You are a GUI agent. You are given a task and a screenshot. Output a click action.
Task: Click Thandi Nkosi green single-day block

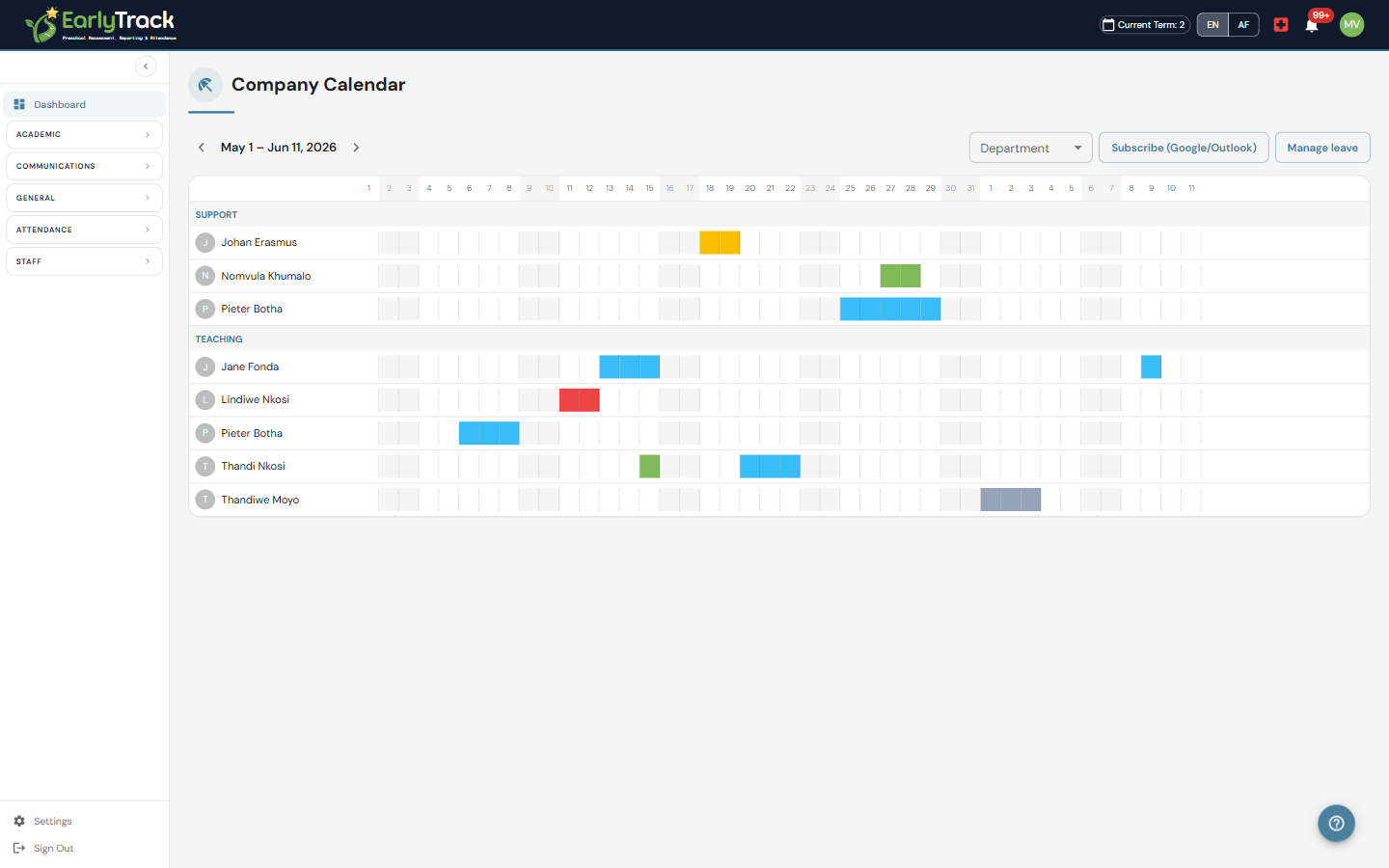(x=649, y=467)
